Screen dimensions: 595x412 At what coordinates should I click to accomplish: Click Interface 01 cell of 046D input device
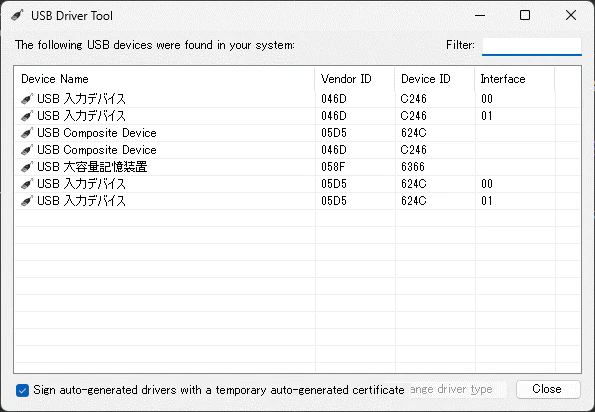click(x=487, y=116)
